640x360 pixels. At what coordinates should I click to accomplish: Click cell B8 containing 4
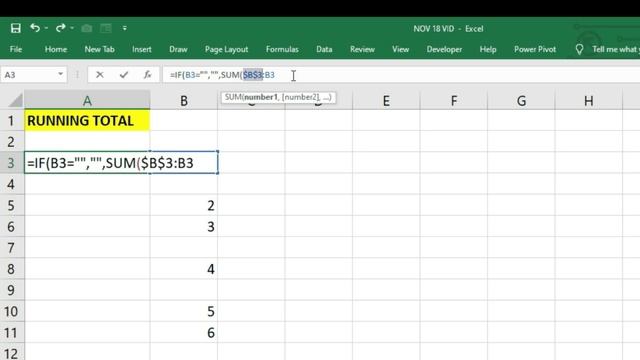[184, 269]
